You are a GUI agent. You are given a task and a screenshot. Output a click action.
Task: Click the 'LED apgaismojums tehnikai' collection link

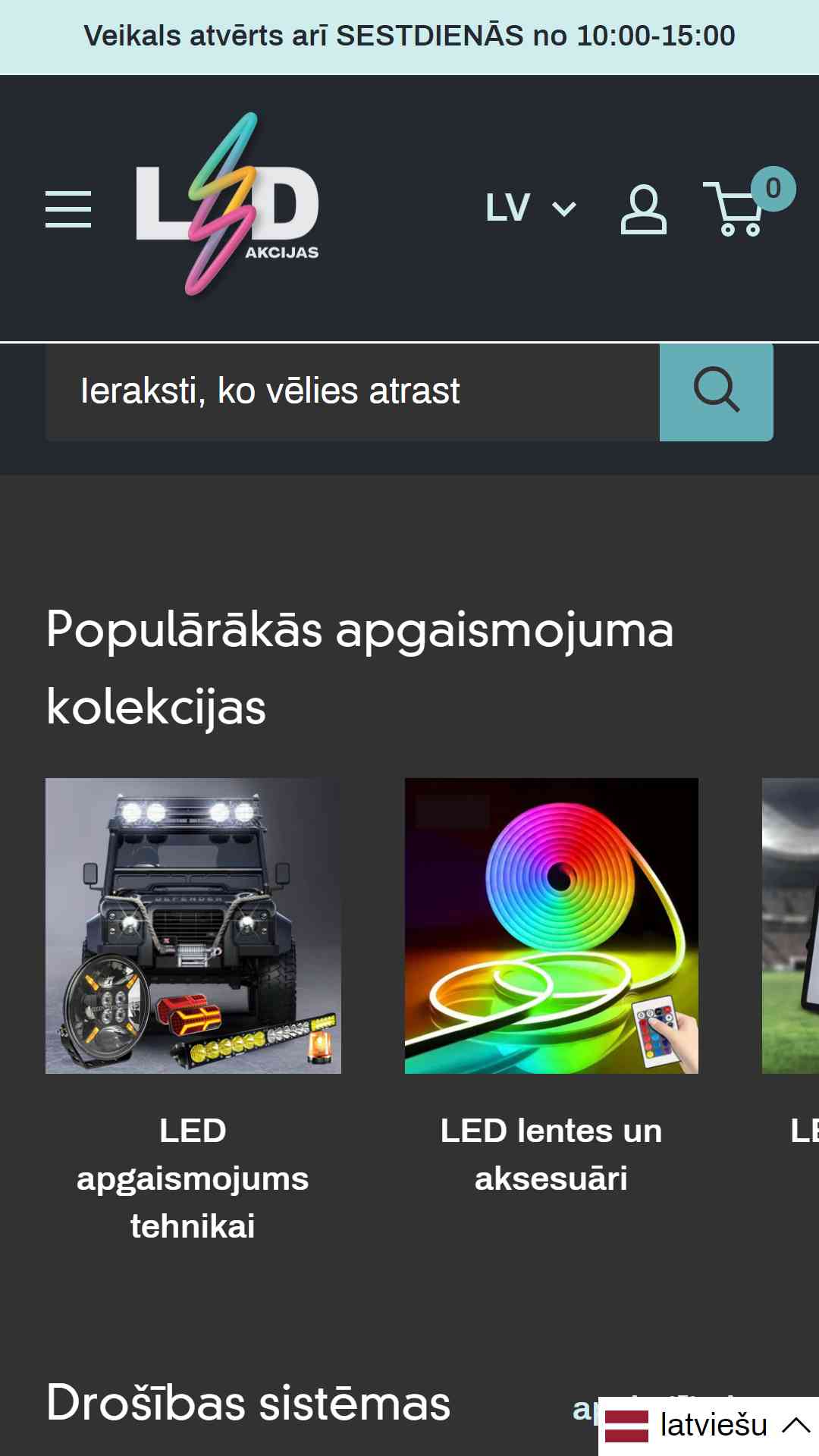tap(193, 1178)
